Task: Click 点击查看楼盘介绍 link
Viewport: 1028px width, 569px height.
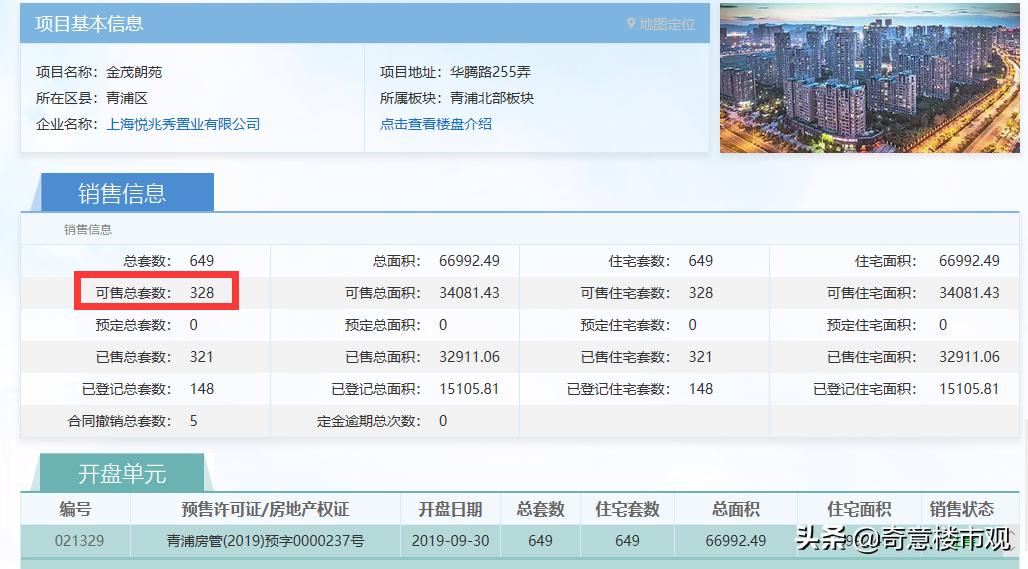Action: (x=435, y=124)
